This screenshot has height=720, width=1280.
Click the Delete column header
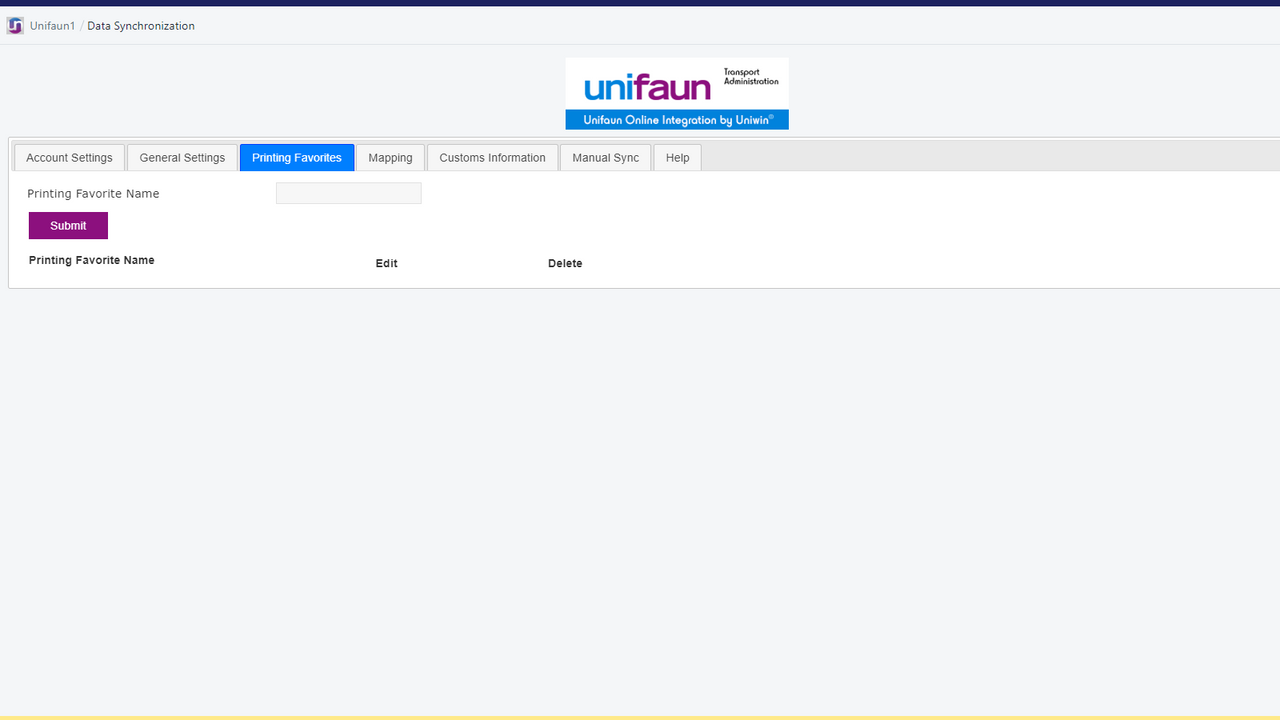[565, 263]
